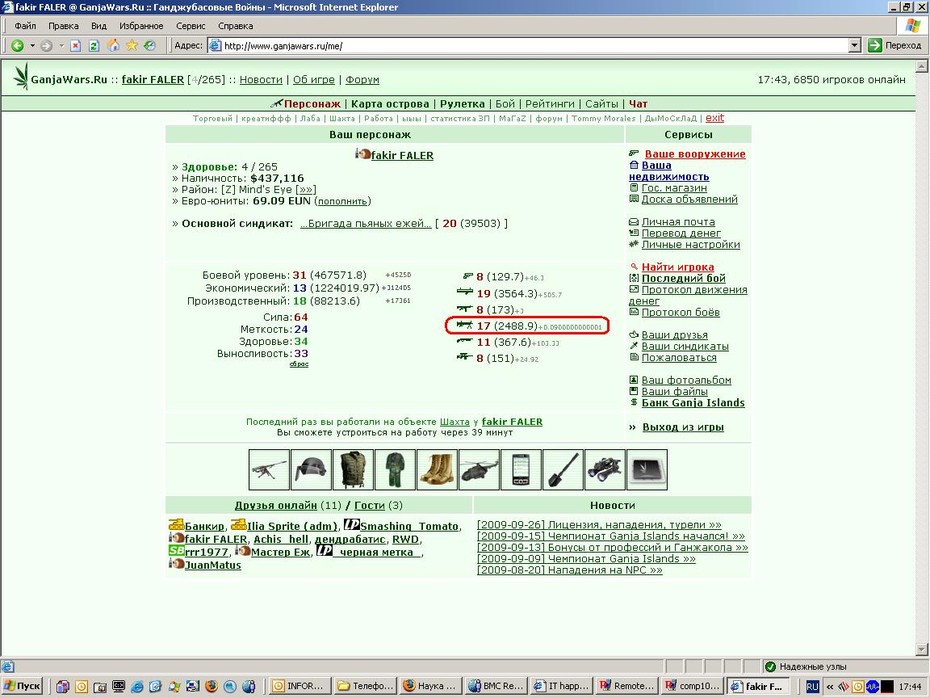Click the browser Home toolbar icon
This screenshot has width=930, height=698.
click(113, 46)
